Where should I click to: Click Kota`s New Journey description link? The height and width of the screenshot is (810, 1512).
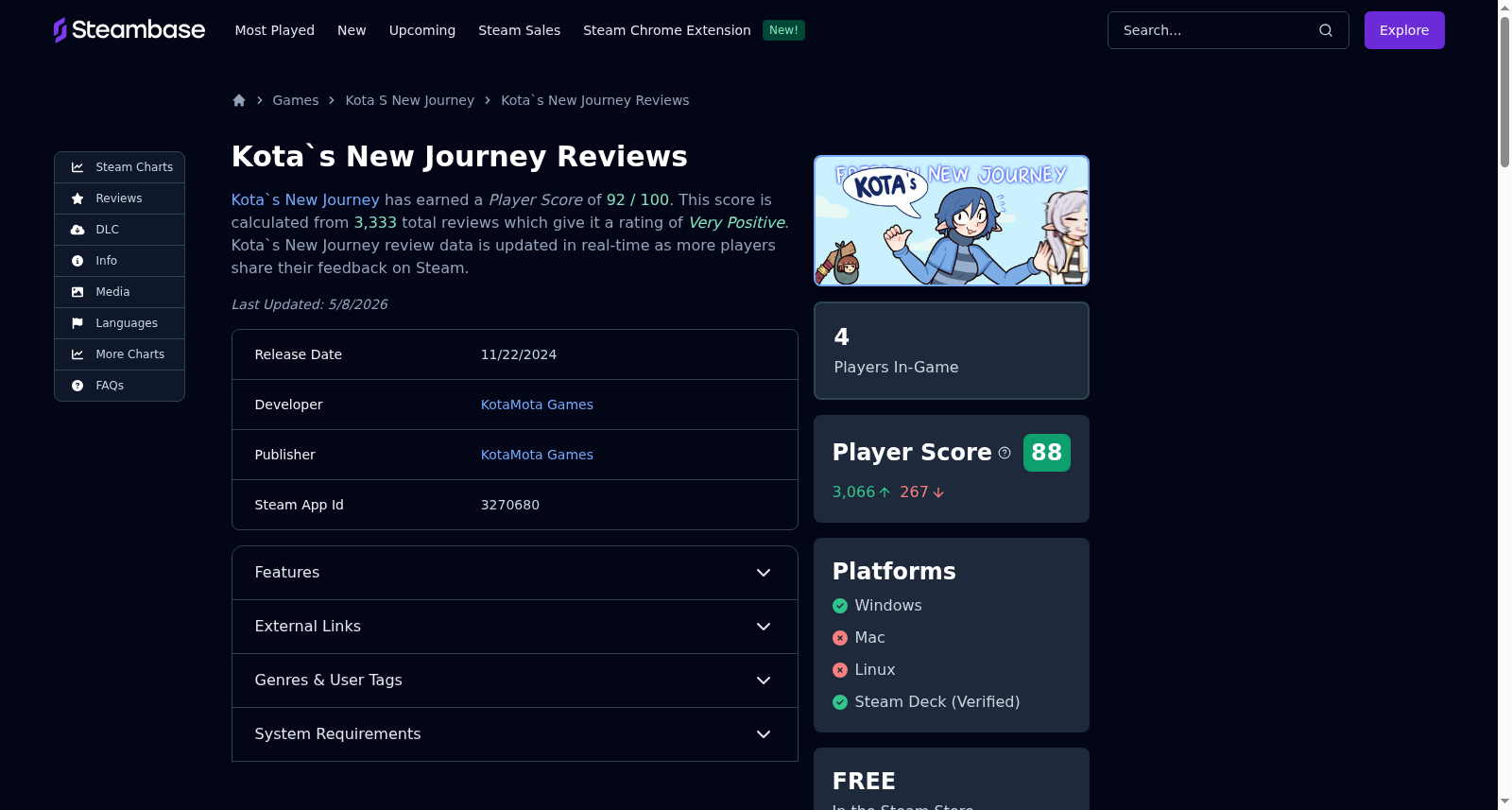305,200
